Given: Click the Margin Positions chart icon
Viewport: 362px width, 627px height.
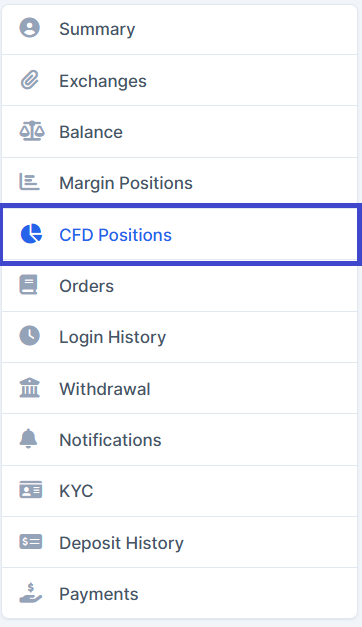Looking at the screenshot, I should (30, 182).
